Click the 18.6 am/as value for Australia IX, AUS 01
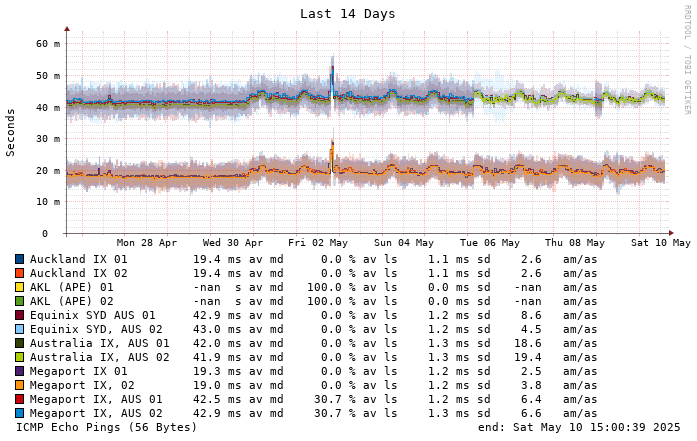The width and height of the screenshot is (697, 441). click(527, 343)
